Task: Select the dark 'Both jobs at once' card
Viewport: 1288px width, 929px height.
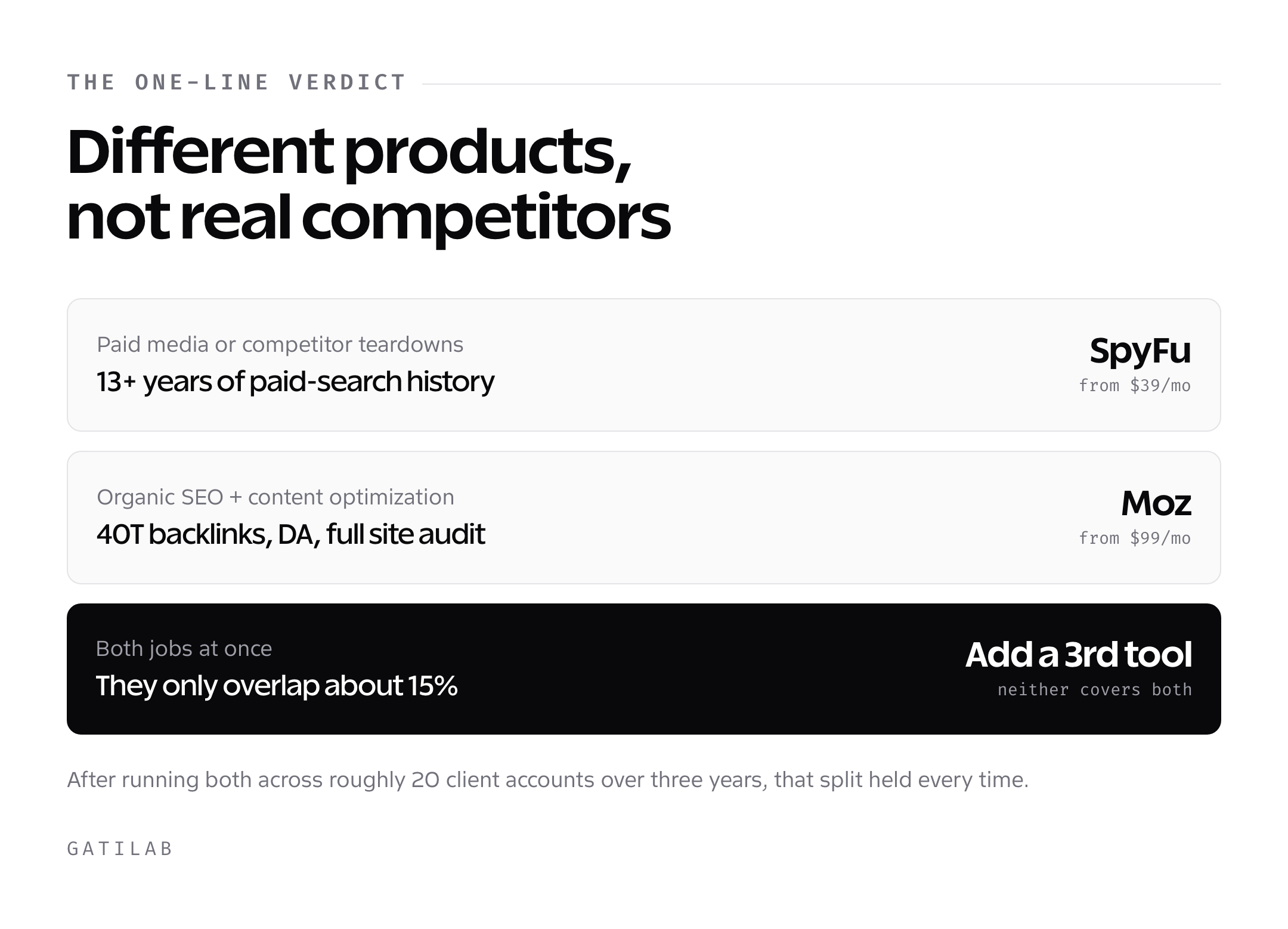Action: click(644, 669)
